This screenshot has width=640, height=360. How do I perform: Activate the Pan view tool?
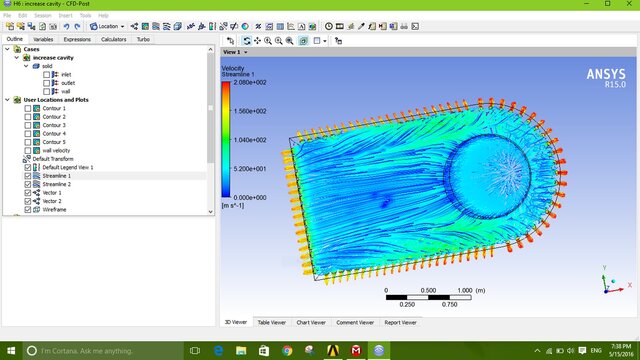tap(257, 41)
